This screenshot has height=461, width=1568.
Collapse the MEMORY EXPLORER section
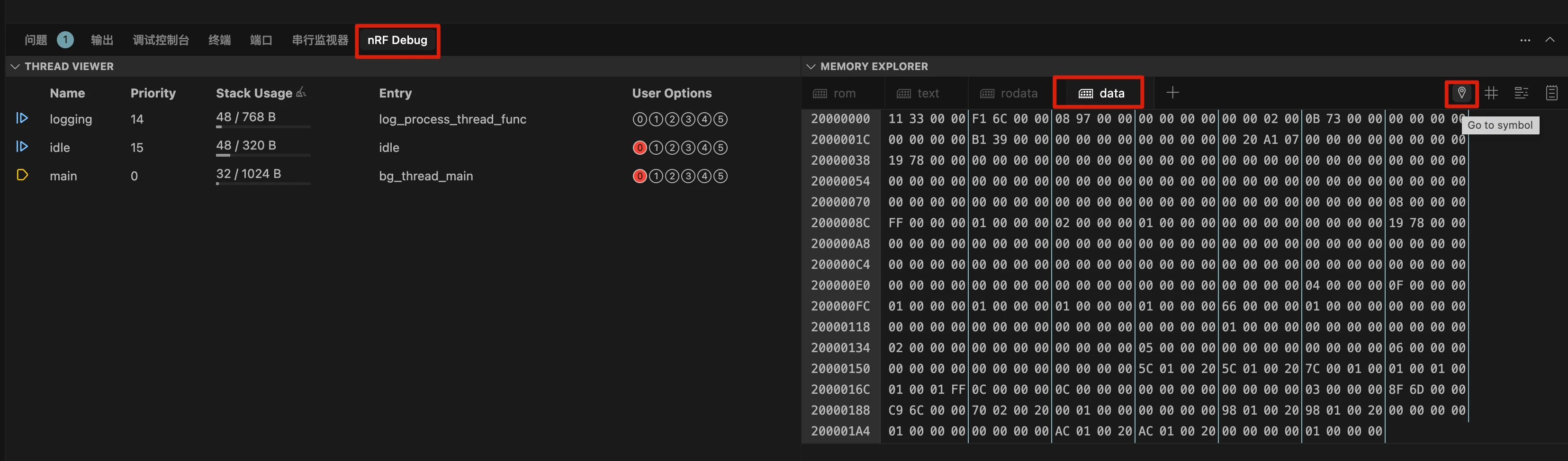click(810, 66)
